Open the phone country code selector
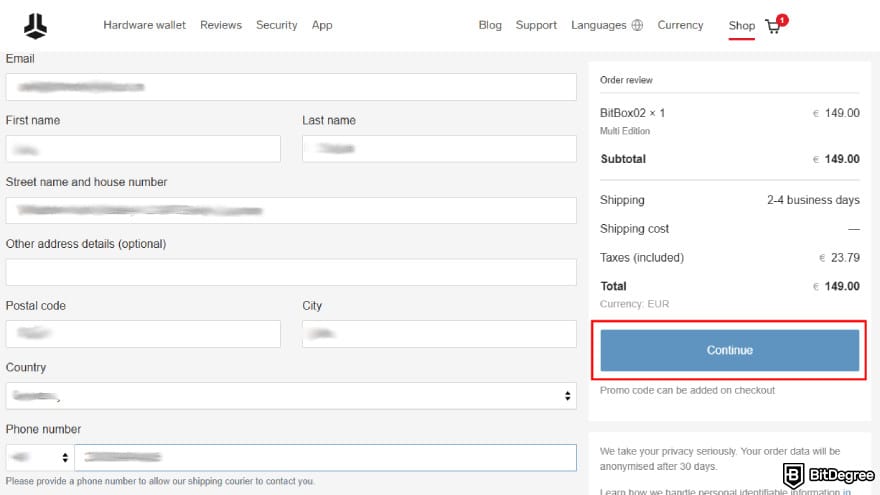The width and height of the screenshot is (880, 495). [39, 457]
